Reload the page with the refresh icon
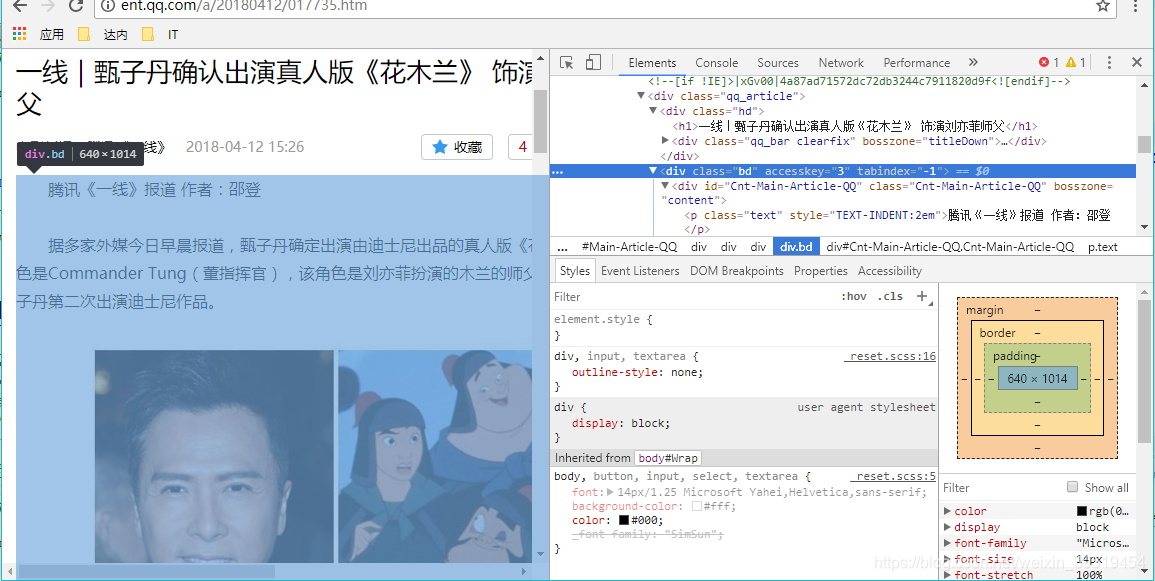1155x581 pixels. click(x=76, y=6)
